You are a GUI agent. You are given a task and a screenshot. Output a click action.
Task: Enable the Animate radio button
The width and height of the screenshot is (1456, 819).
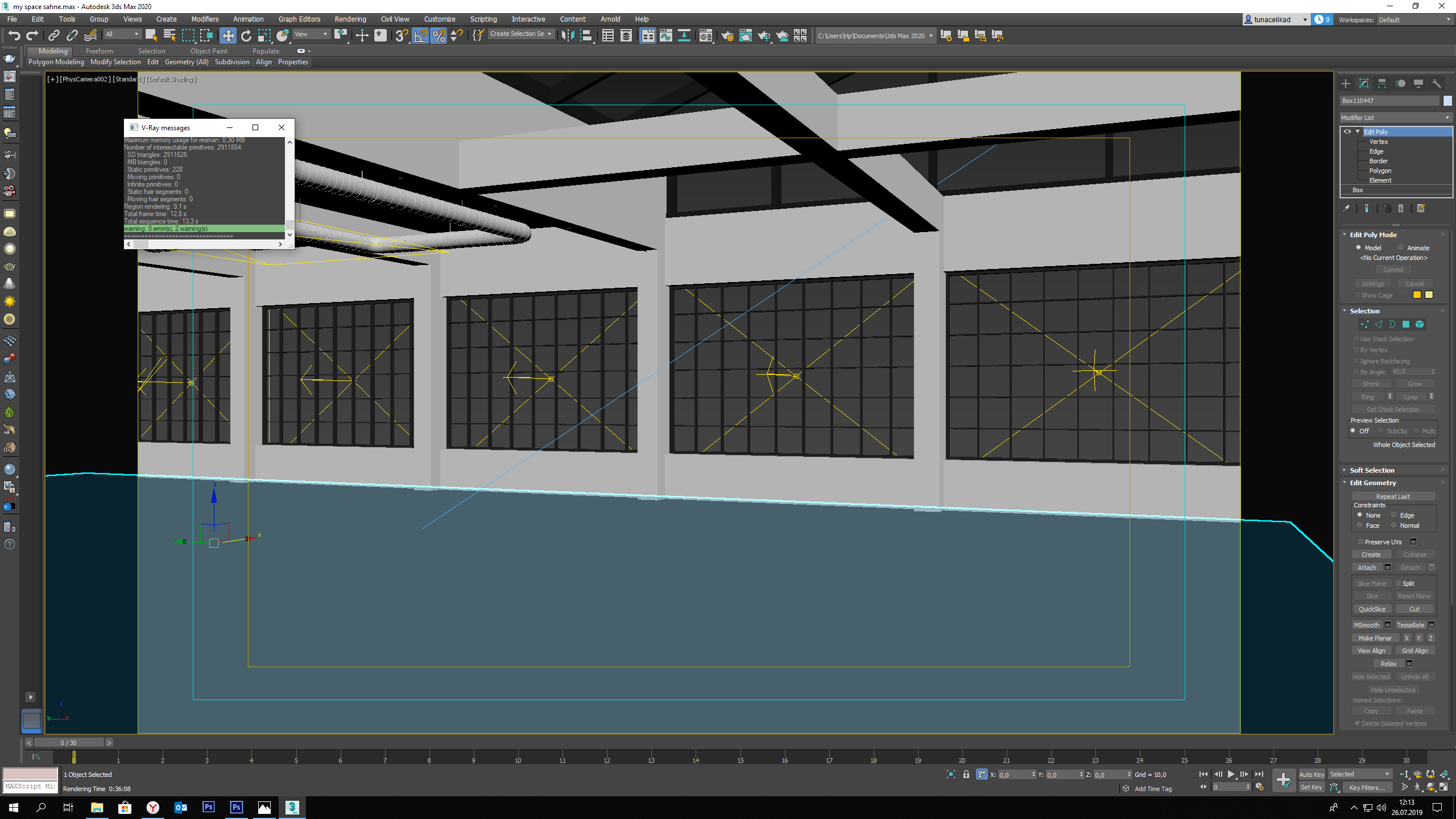pyautogui.click(x=1400, y=247)
